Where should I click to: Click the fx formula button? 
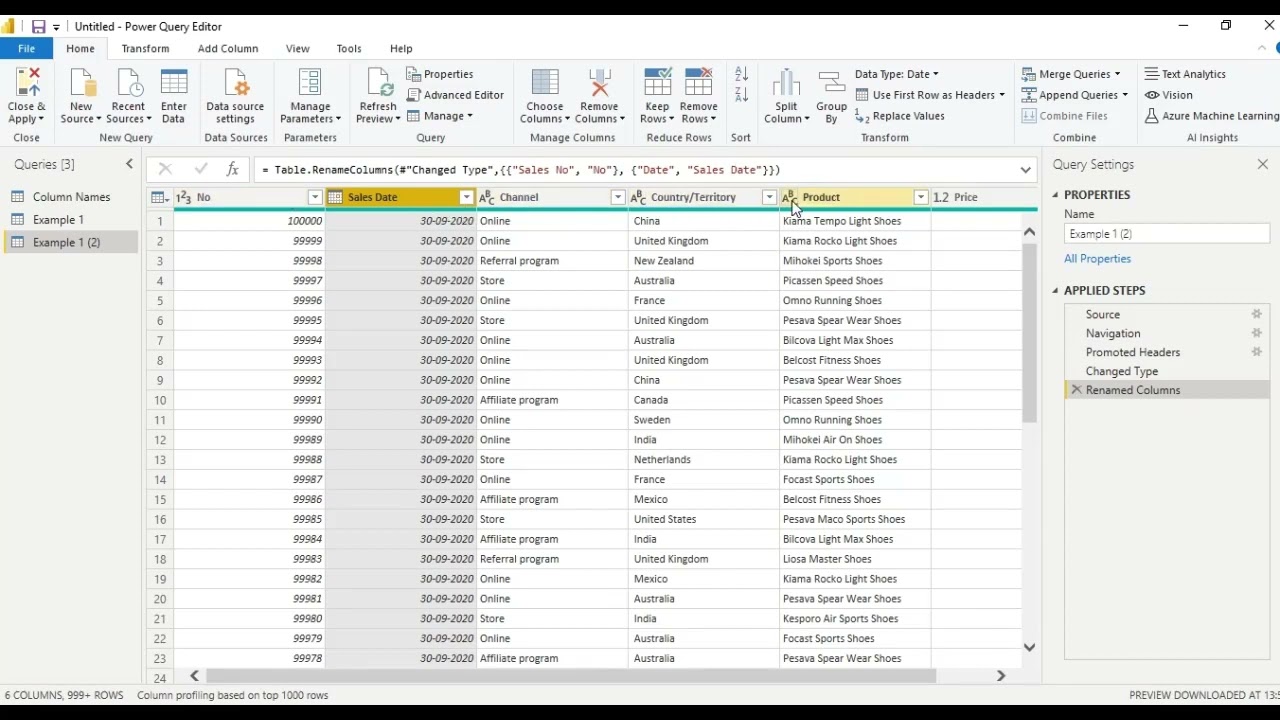coord(232,170)
